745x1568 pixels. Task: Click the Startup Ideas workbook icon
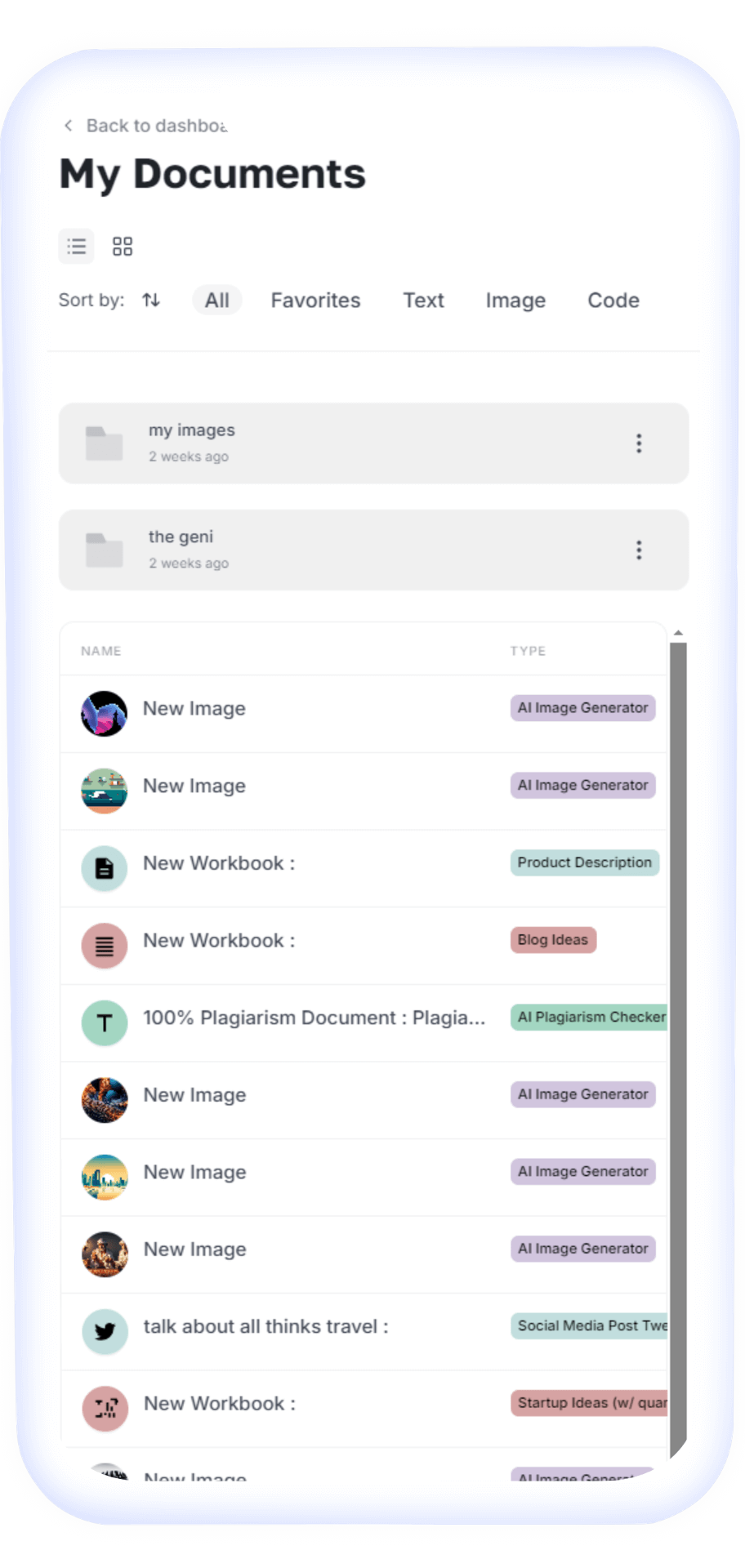[105, 1409]
